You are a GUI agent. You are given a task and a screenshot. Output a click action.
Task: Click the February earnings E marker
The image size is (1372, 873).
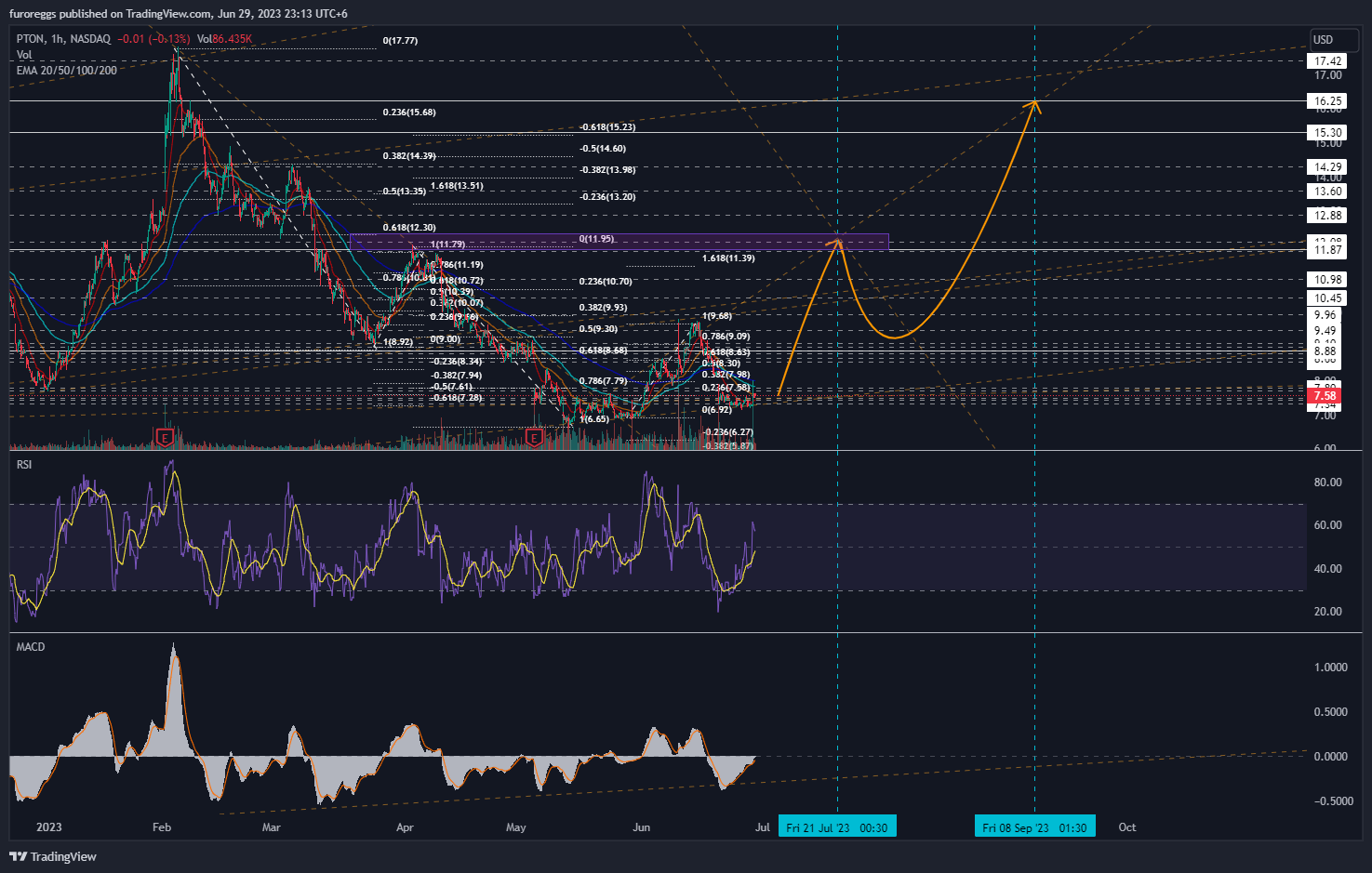point(165,436)
